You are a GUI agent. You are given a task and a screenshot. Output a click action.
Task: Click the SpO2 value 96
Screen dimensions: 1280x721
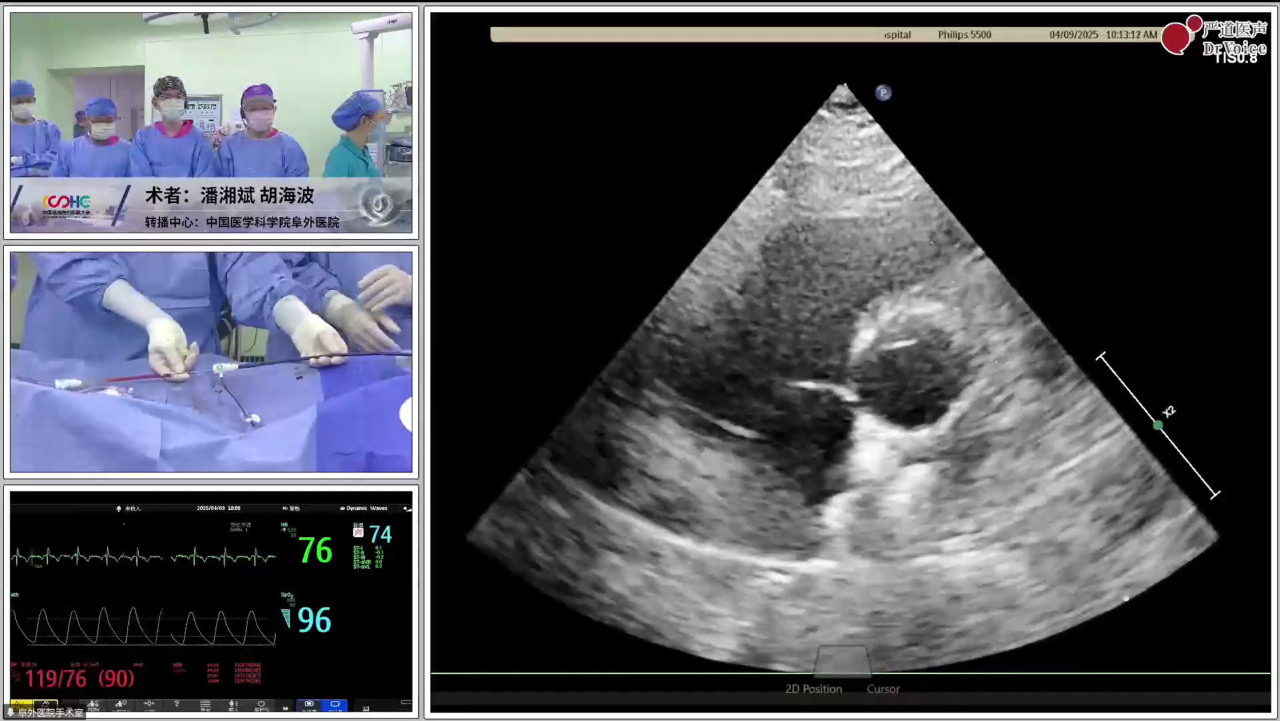[313, 620]
